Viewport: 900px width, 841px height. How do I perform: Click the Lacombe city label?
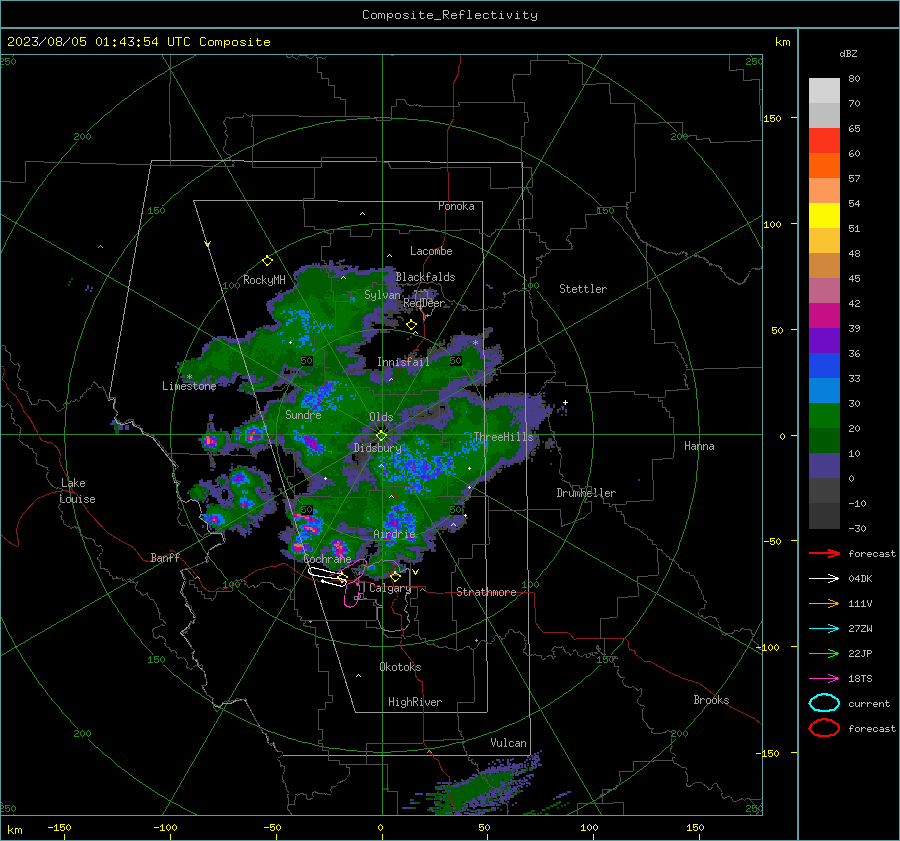coord(431,251)
